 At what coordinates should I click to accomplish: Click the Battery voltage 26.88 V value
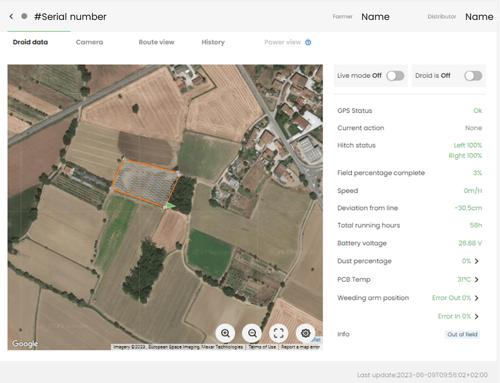tap(470, 243)
